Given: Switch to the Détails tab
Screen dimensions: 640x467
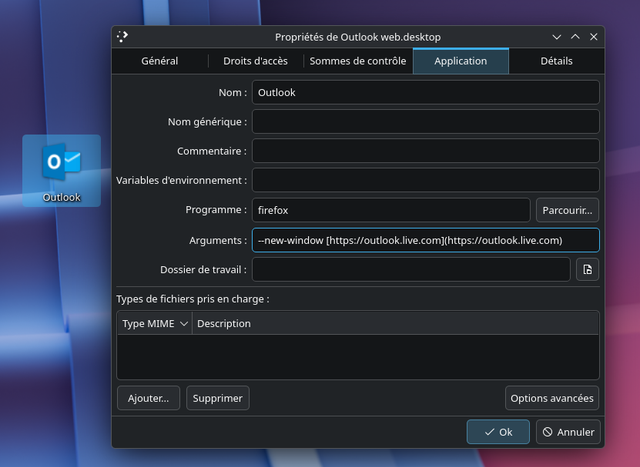Looking at the screenshot, I should coord(556,61).
